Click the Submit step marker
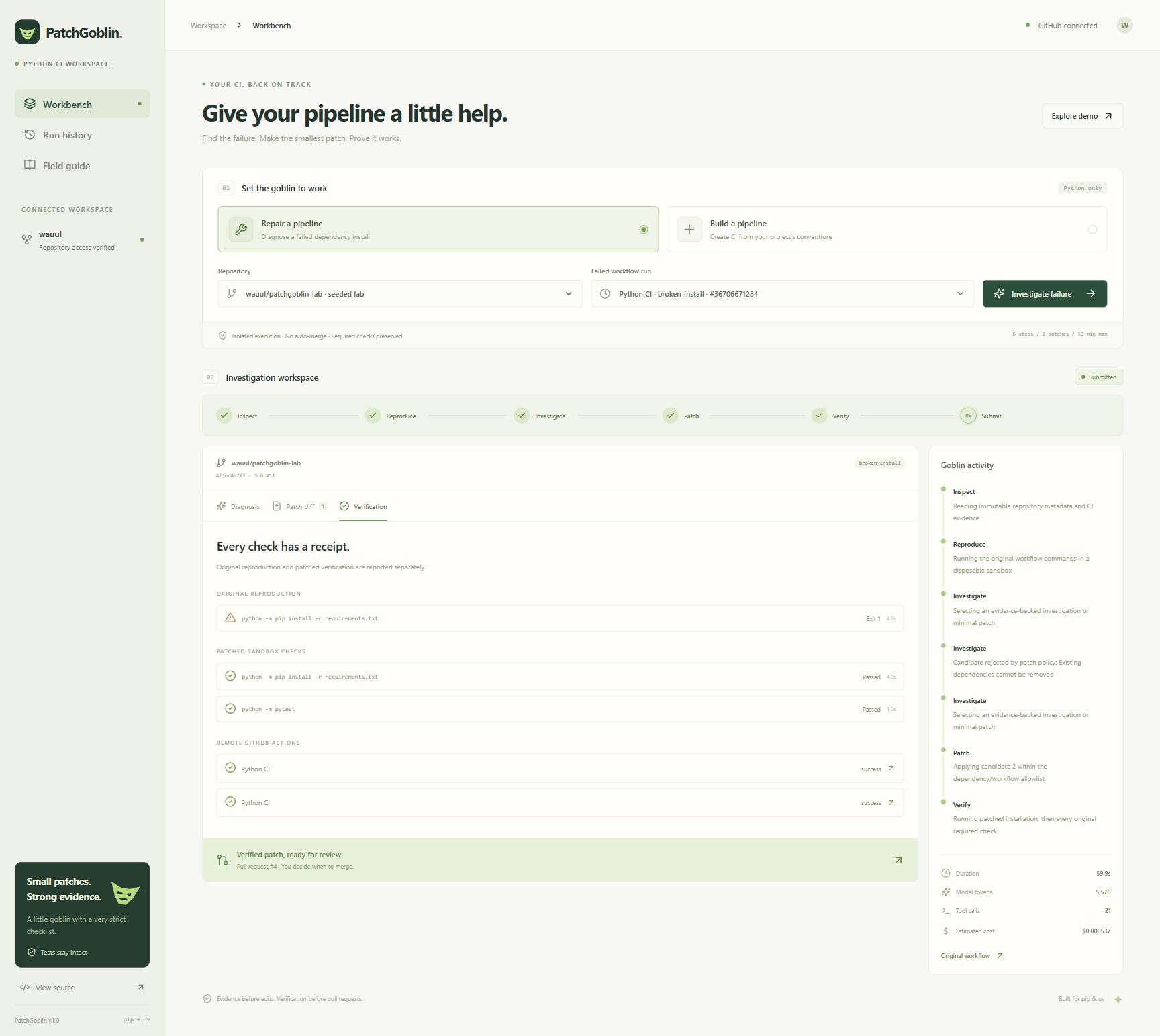 pos(968,415)
